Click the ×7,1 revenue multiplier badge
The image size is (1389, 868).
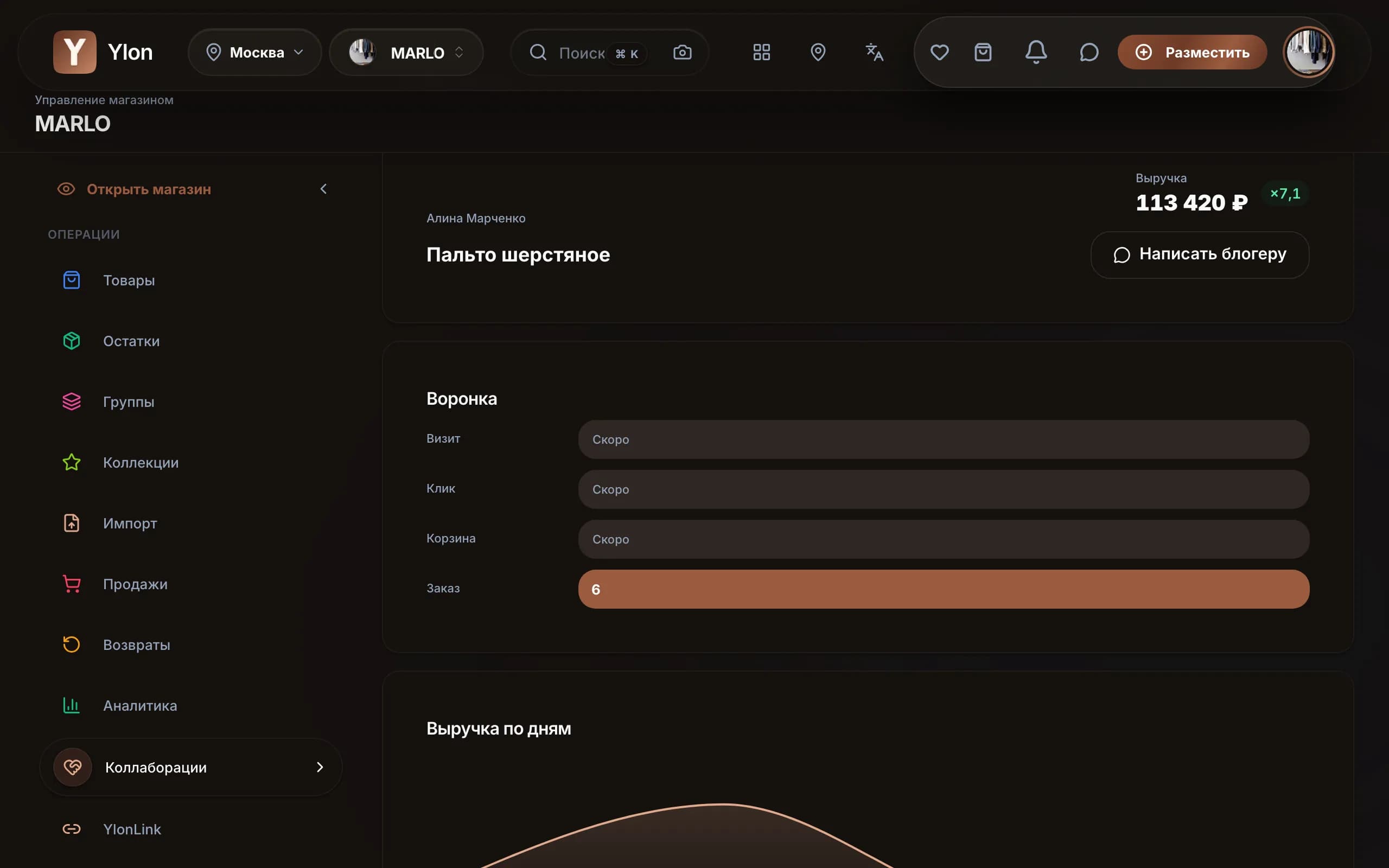tap(1285, 194)
